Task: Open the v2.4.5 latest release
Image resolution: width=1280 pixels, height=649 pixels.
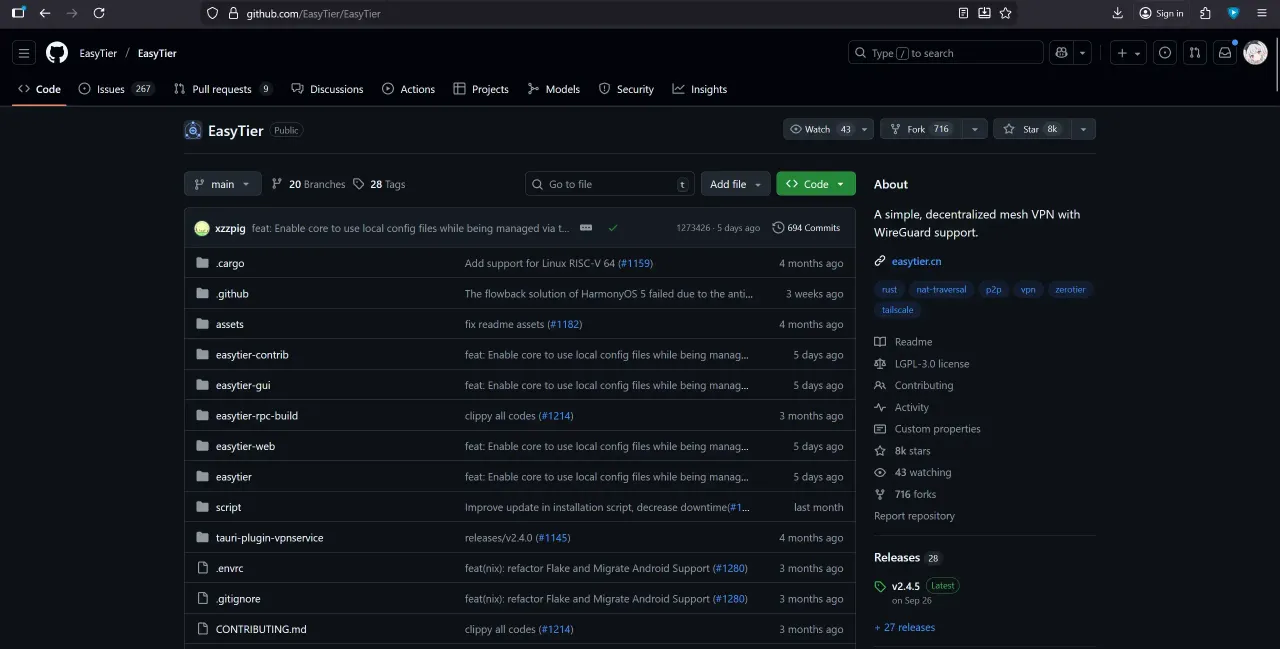Action: tap(905, 586)
